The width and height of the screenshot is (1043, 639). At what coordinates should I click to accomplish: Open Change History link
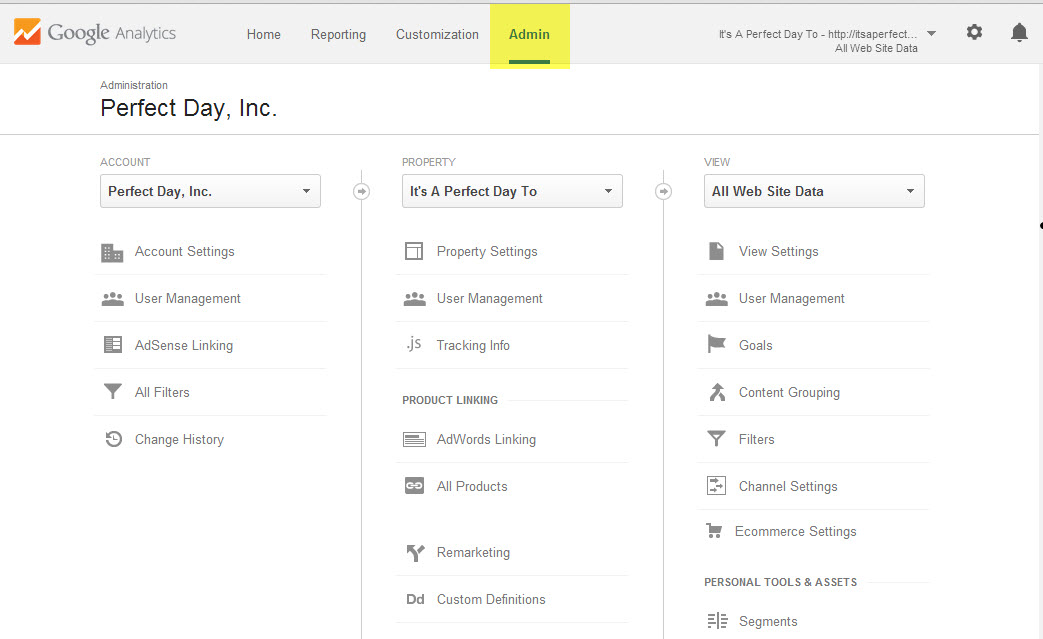(179, 440)
